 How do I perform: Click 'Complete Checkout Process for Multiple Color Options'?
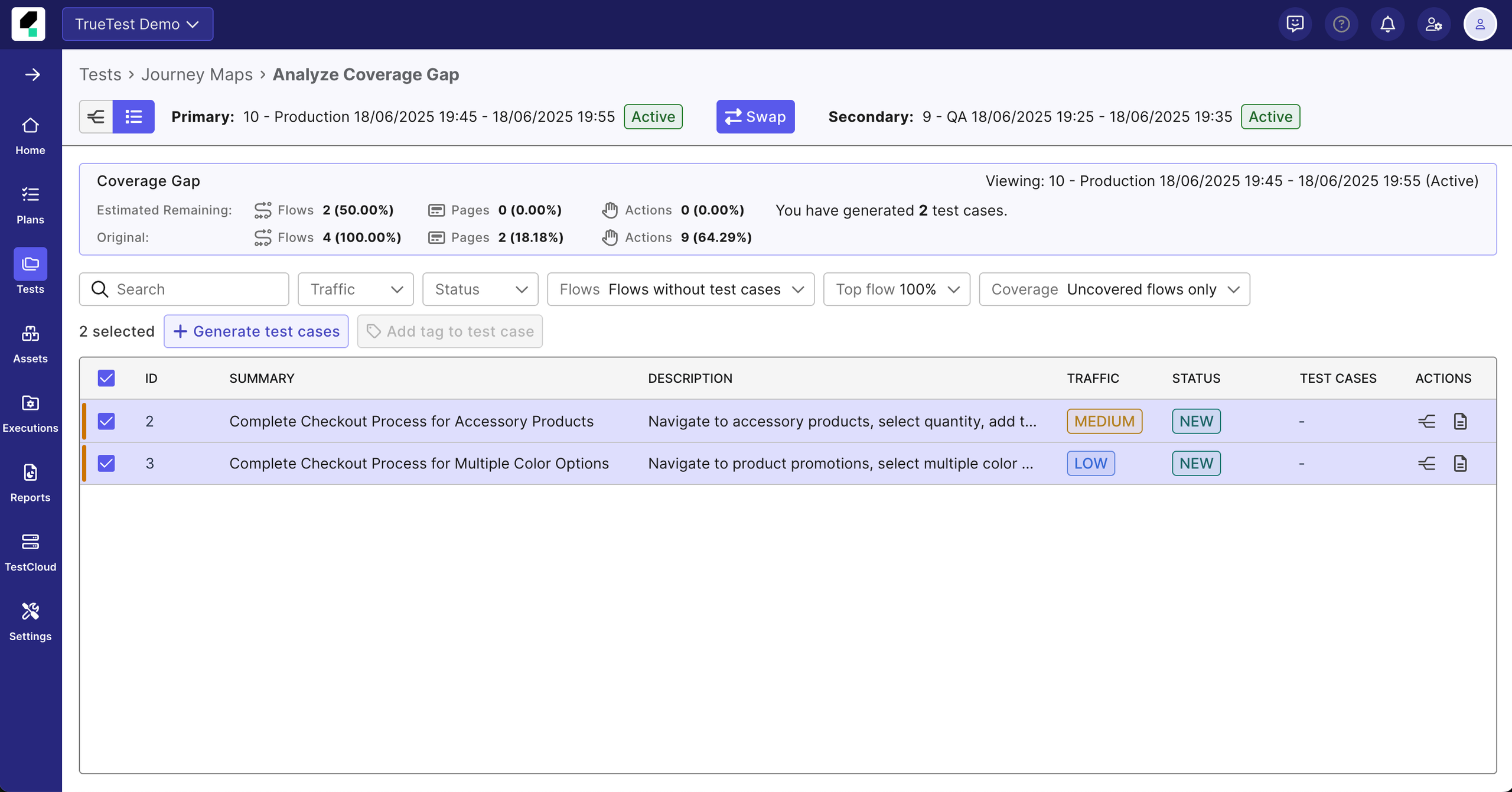(x=419, y=464)
